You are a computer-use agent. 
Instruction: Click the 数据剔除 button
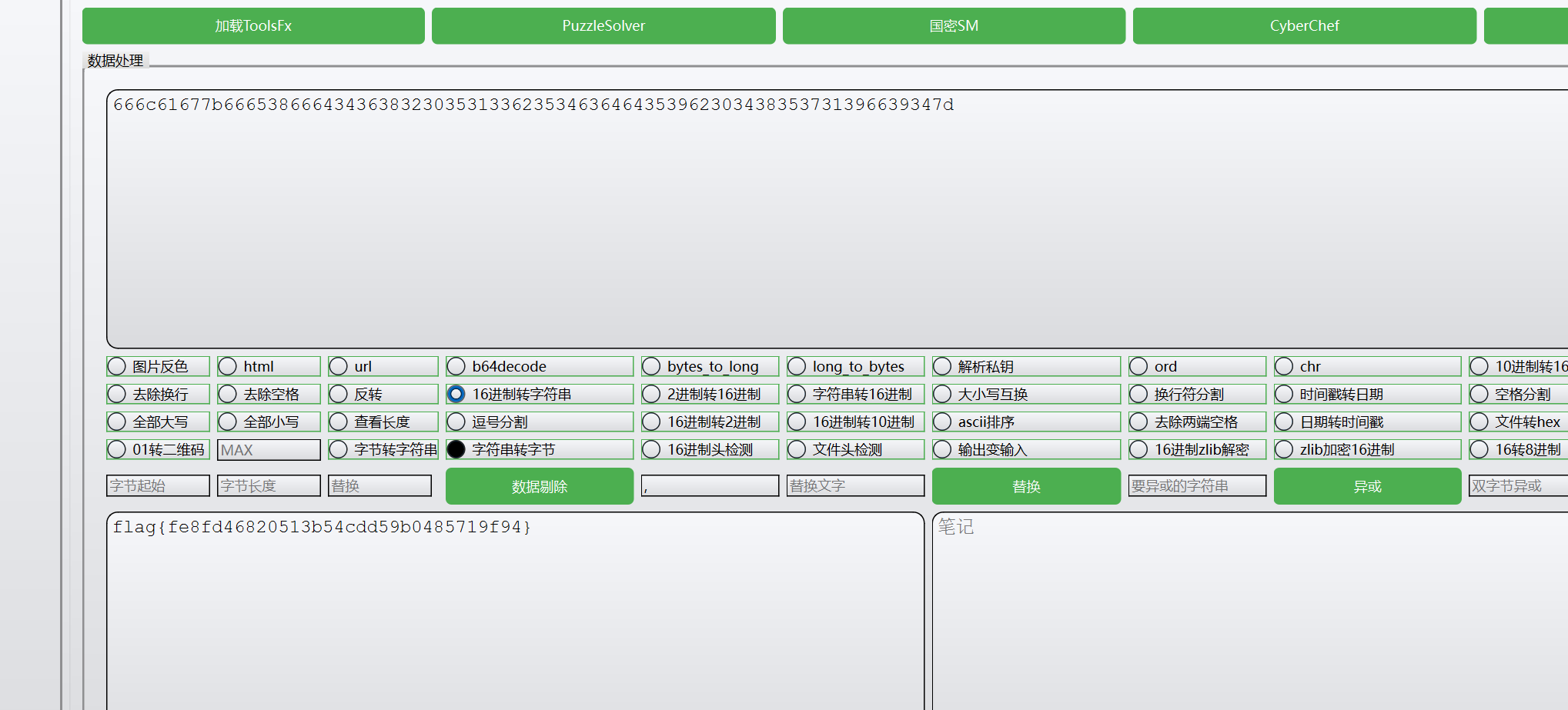tap(539, 485)
